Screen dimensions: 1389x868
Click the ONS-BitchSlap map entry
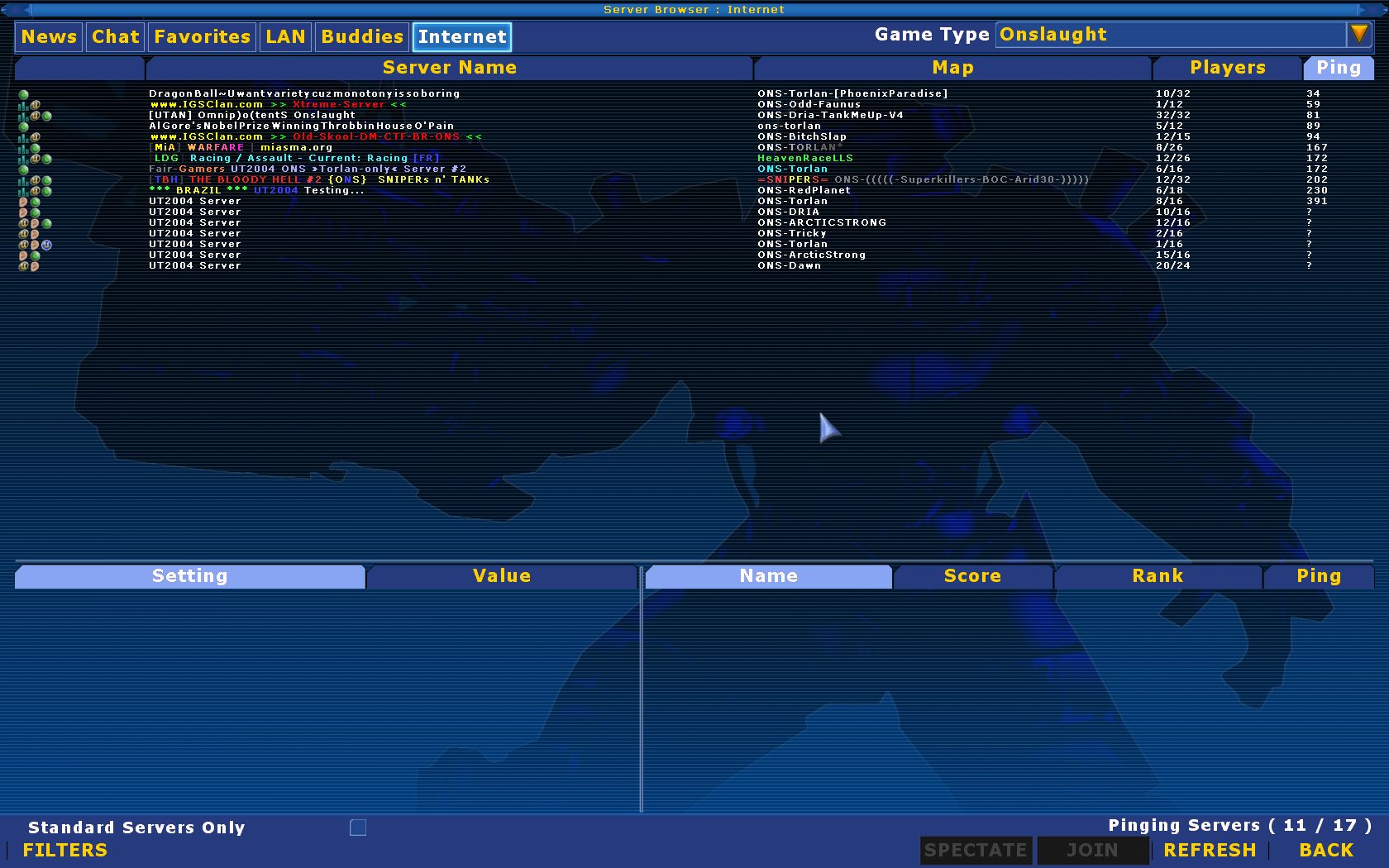802,136
